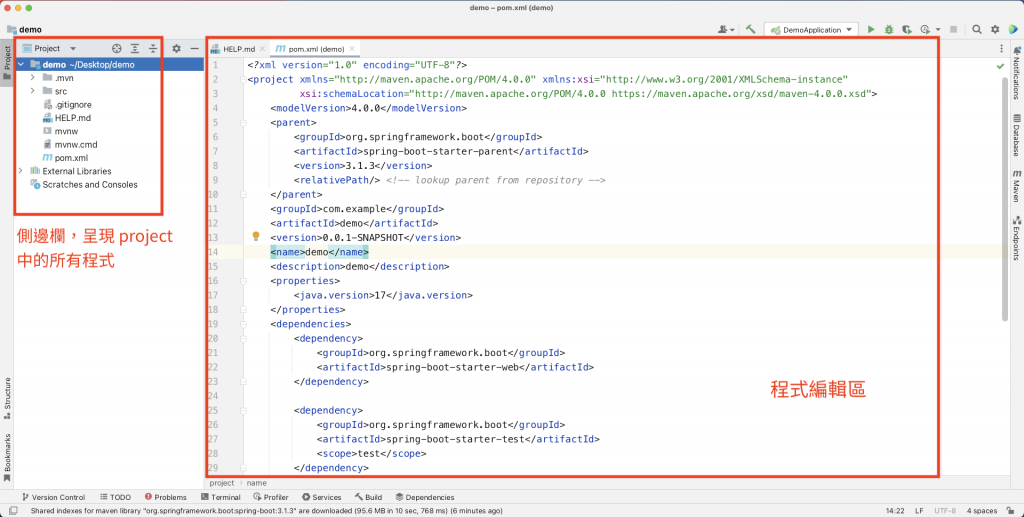Open Project panel options gear
Viewport: 1024px width, 517px height.
point(176,48)
